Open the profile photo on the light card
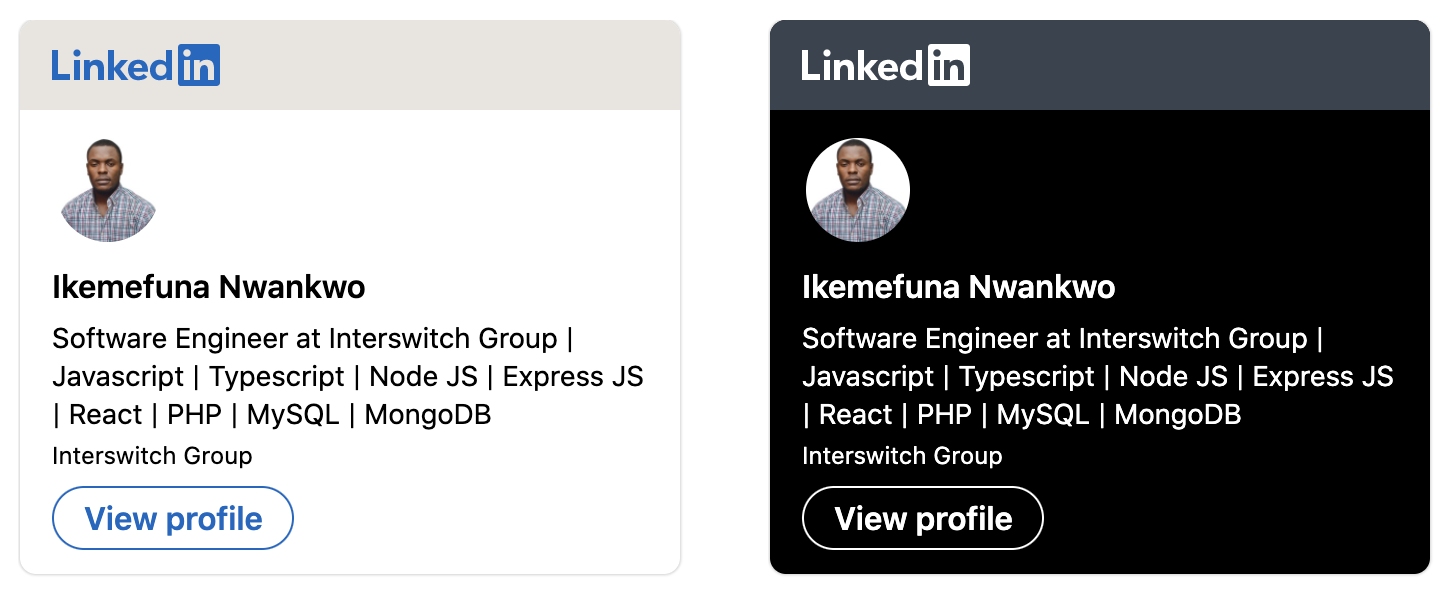1444x596 pixels. (108, 190)
